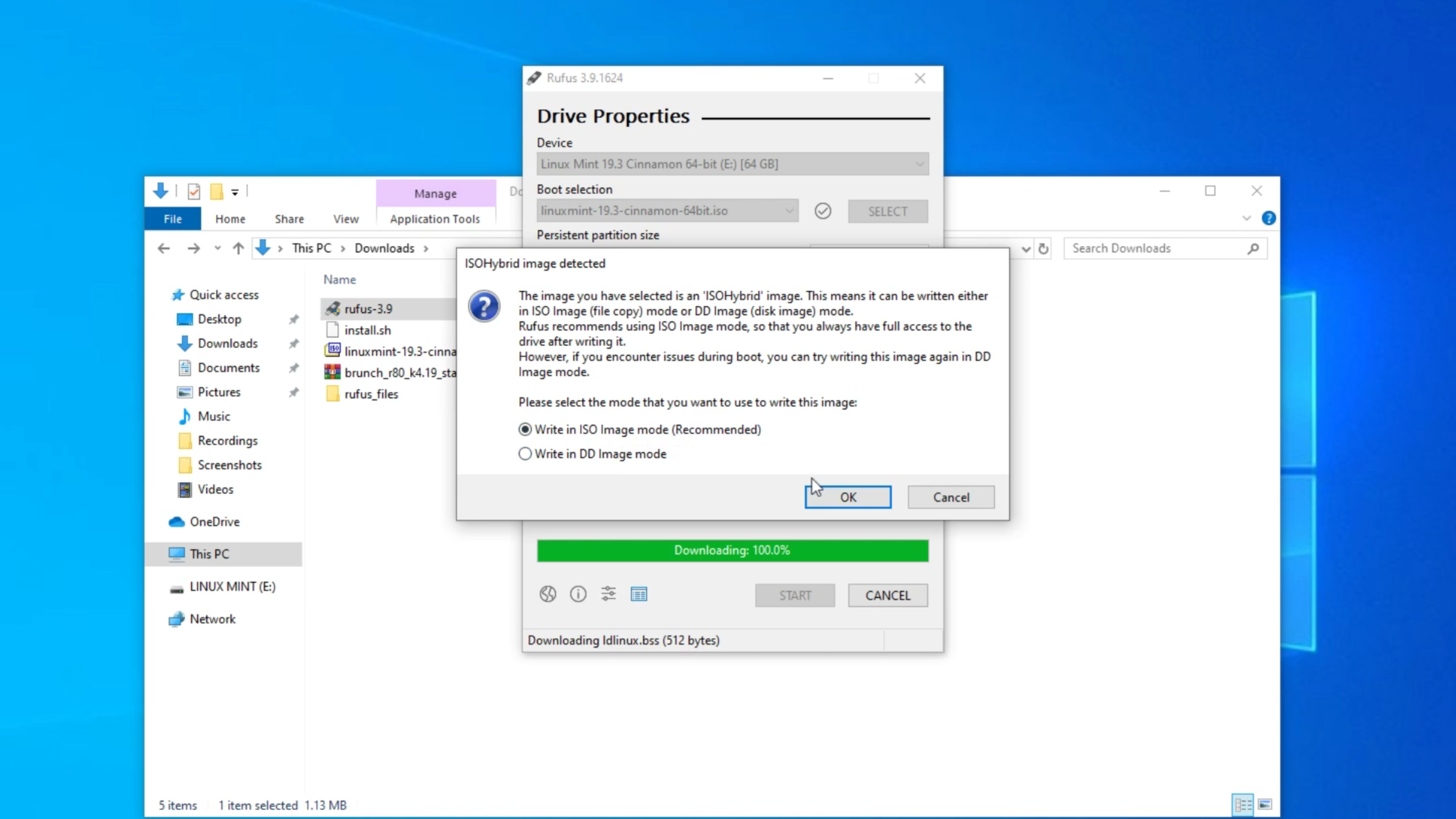Select OneDrive in navigation pane
The height and width of the screenshot is (819, 1456).
[x=214, y=522]
